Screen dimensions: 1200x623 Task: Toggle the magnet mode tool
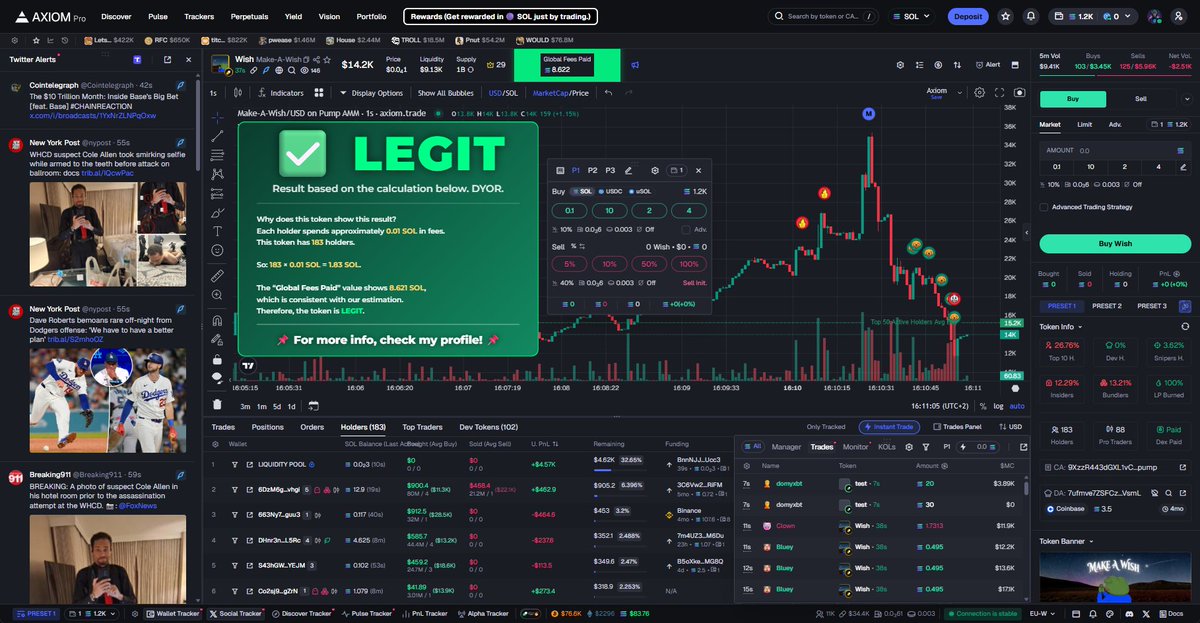coord(217,320)
